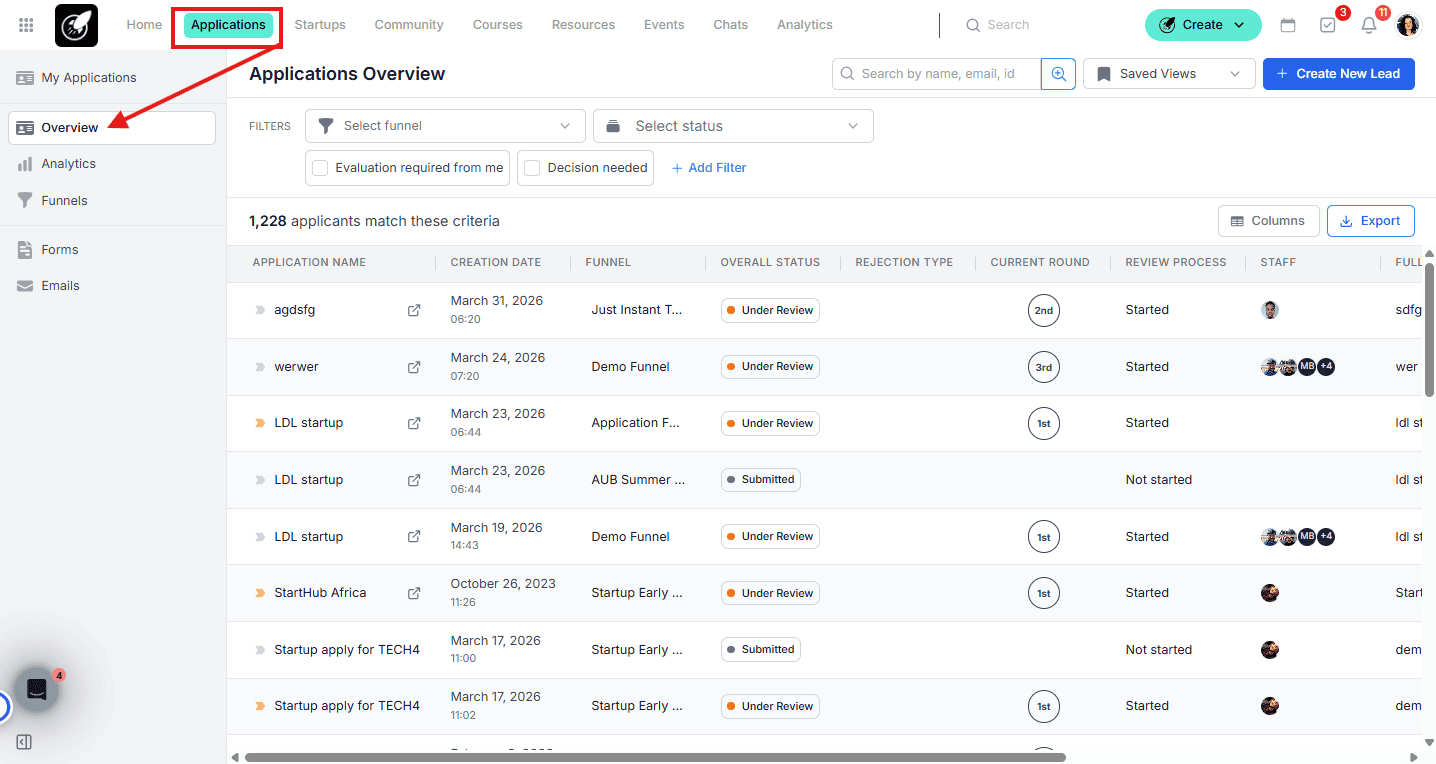Open the Analytics tab in top navigation
The height and width of the screenshot is (764, 1436).
[805, 25]
